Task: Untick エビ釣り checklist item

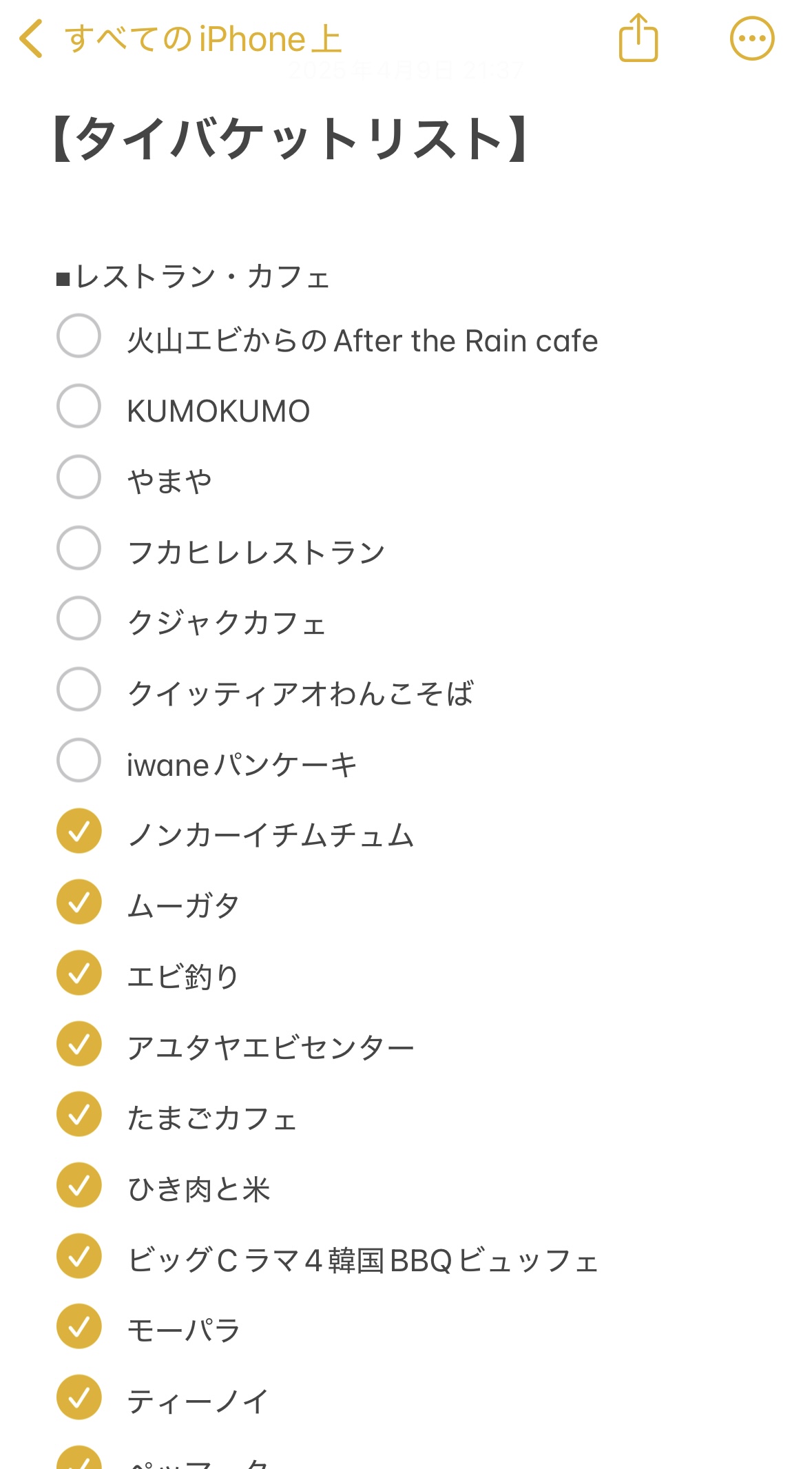Action: [79, 973]
